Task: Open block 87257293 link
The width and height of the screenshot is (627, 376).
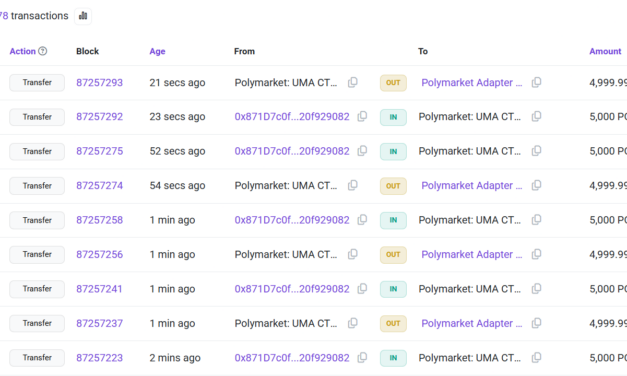Action: (99, 82)
